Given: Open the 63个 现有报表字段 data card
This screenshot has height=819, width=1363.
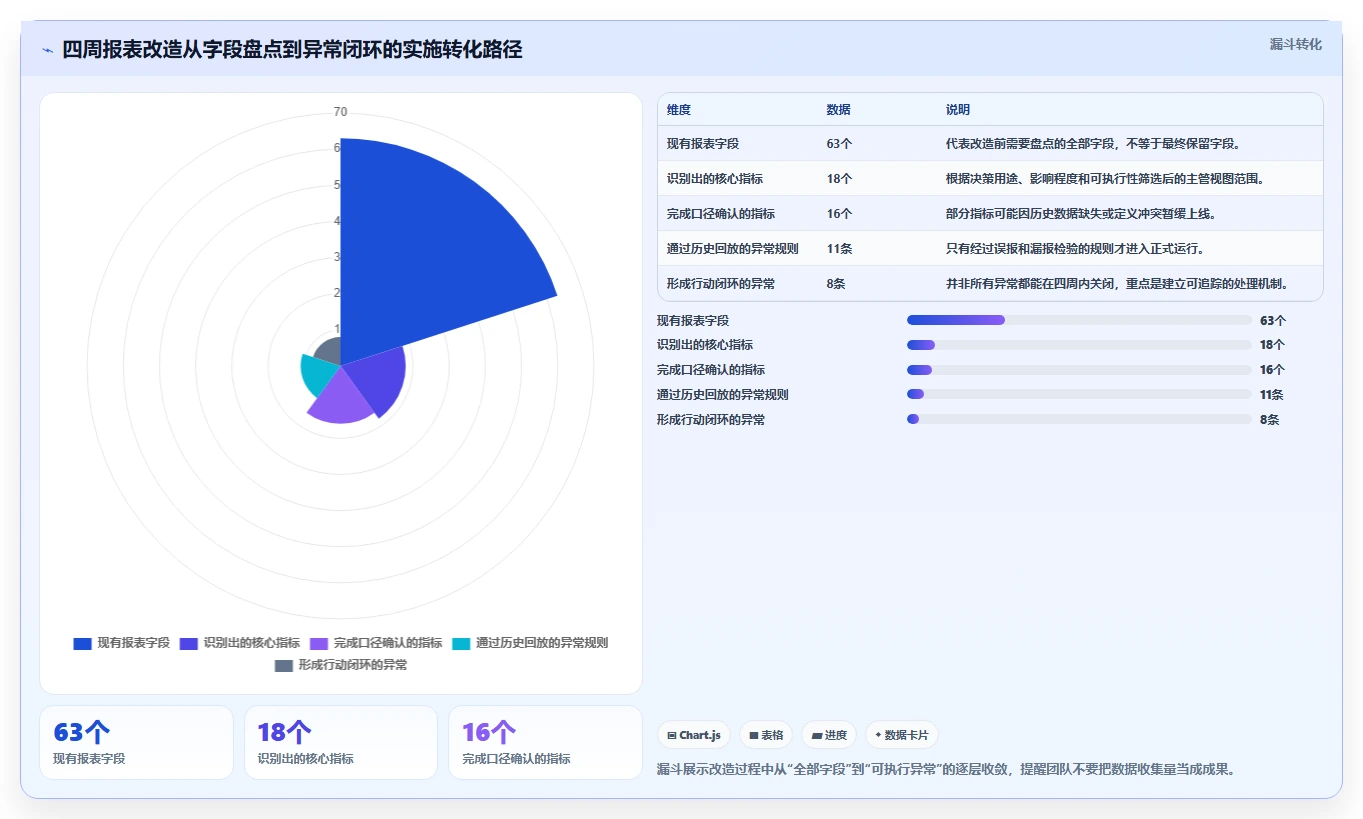Looking at the screenshot, I should 136,742.
